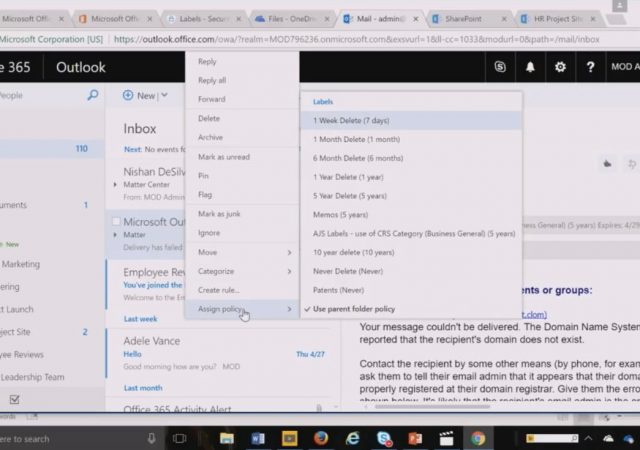Open Task View on taskbar
The image size is (640, 450).
click(179, 439)
